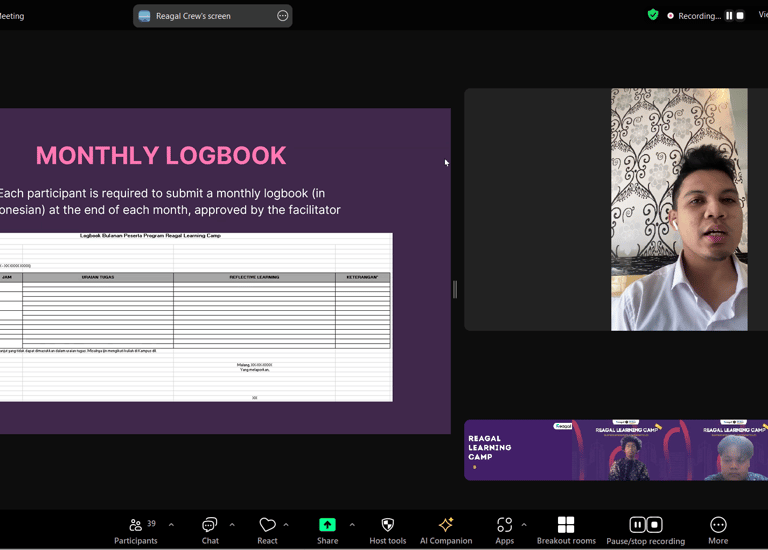Expand the Participants options arrow
768x550 pixels.
[171, 525]
